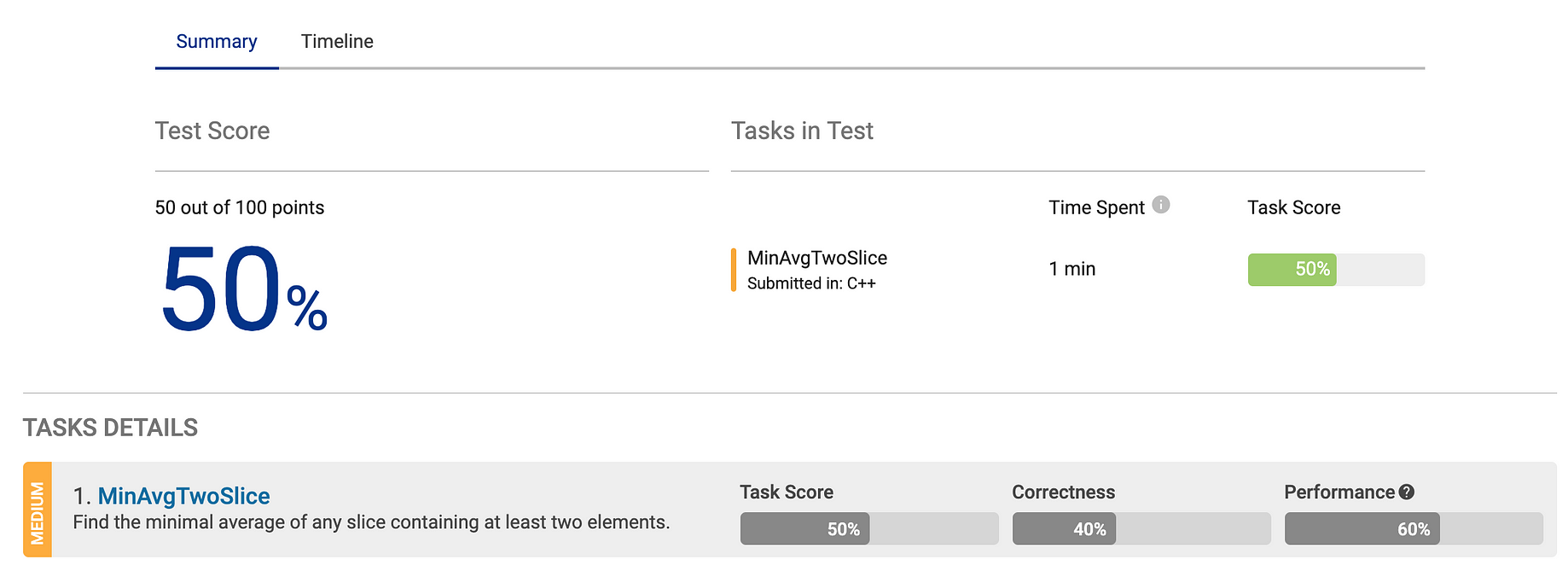
Task: Open the MinAvgTwoSlice task details link
Action: 183,496
